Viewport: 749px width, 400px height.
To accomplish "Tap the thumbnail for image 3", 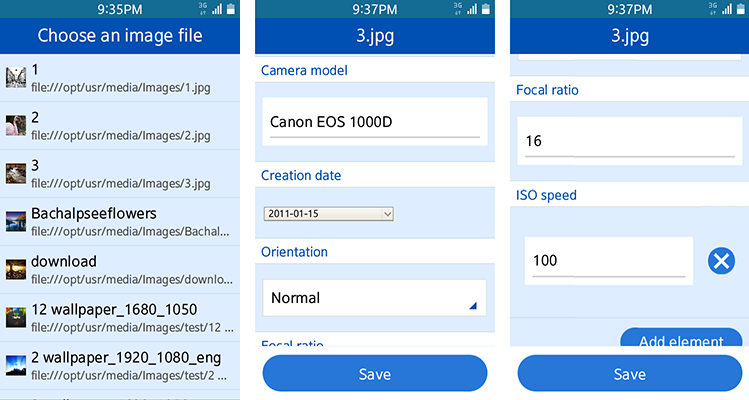I will point(15,173).
